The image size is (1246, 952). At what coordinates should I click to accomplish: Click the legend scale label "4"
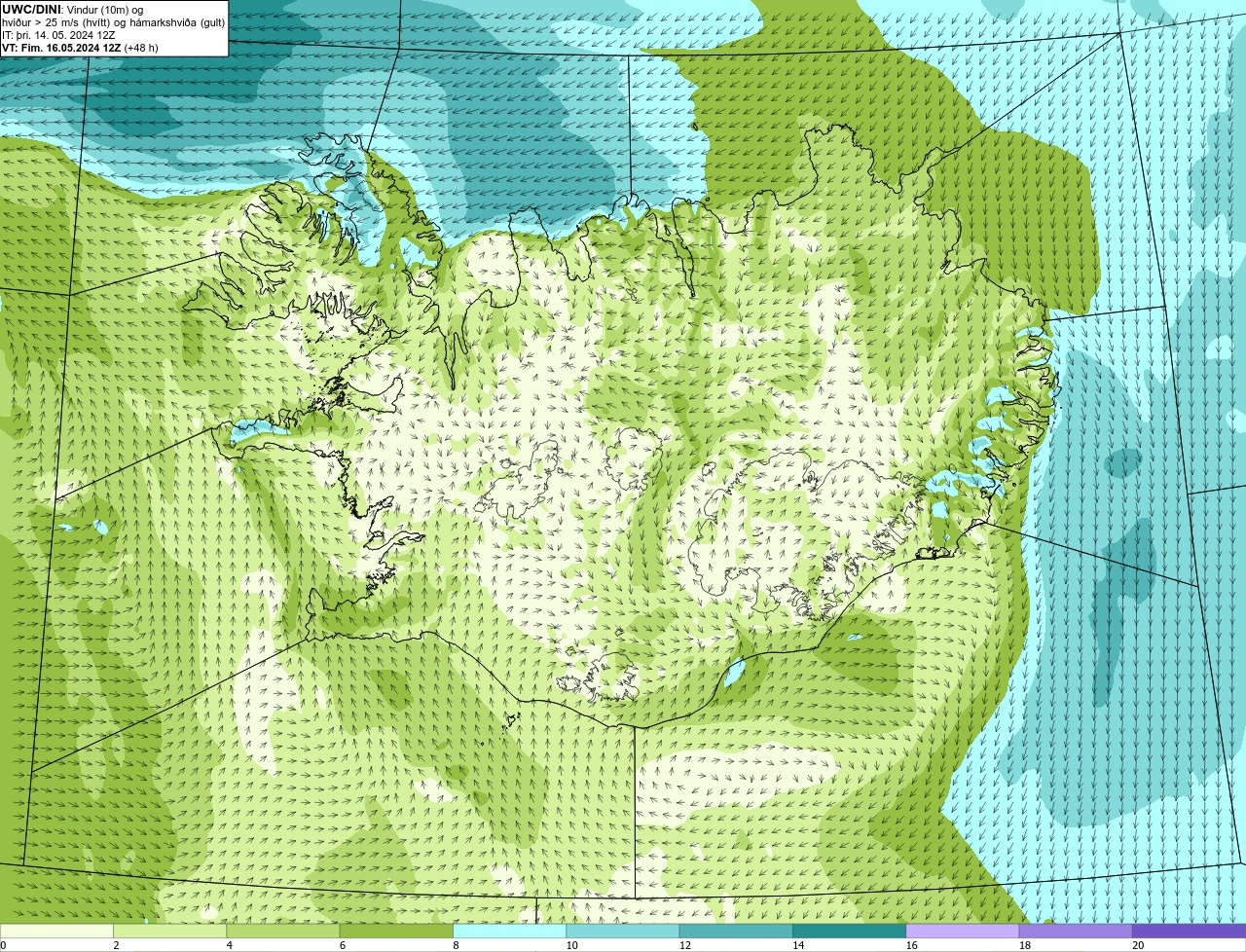tap(229, 945)
